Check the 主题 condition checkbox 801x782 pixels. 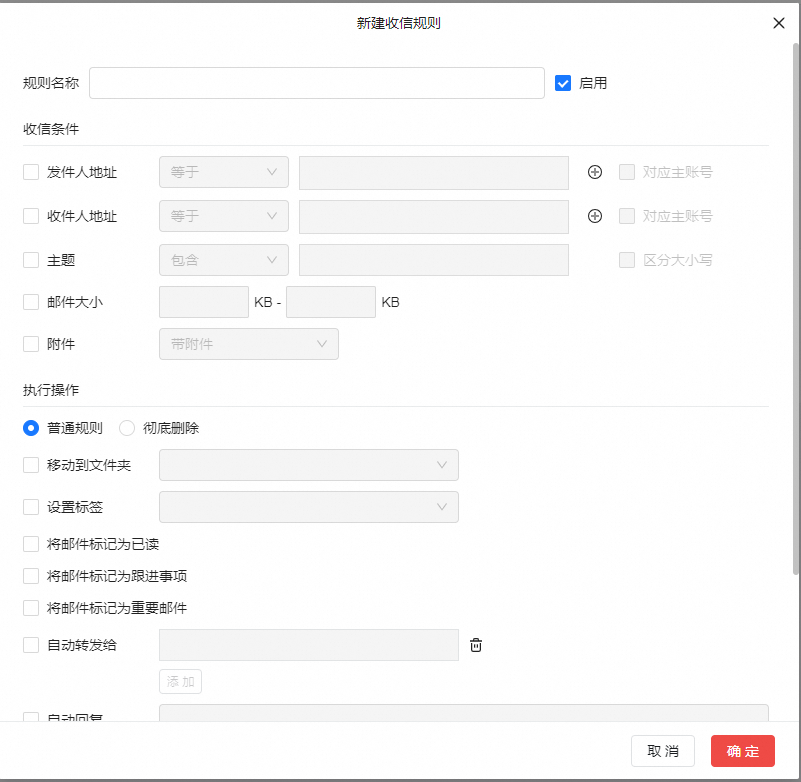point(30,260)
